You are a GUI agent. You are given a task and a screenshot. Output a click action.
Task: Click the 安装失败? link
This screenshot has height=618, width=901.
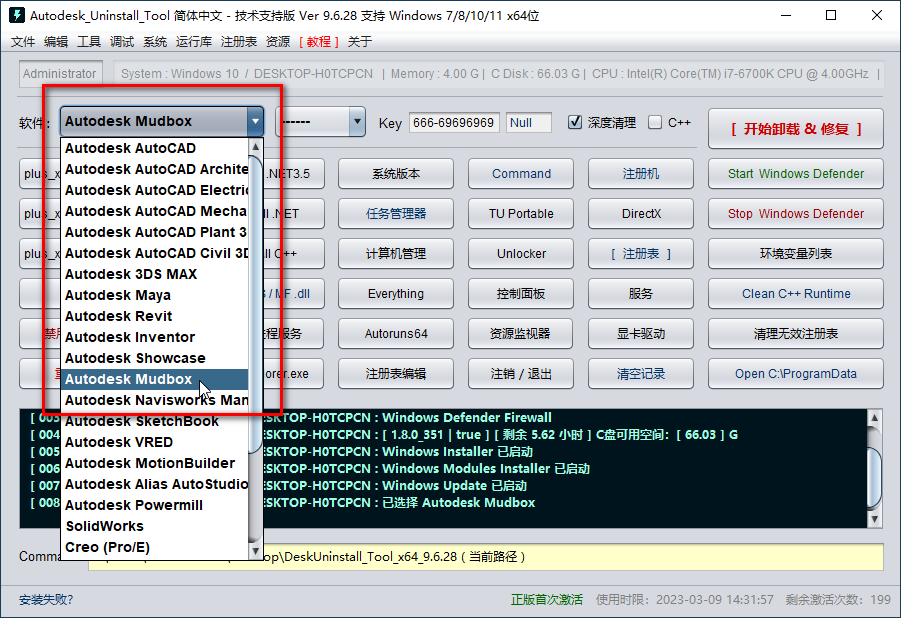coord(46,600)
